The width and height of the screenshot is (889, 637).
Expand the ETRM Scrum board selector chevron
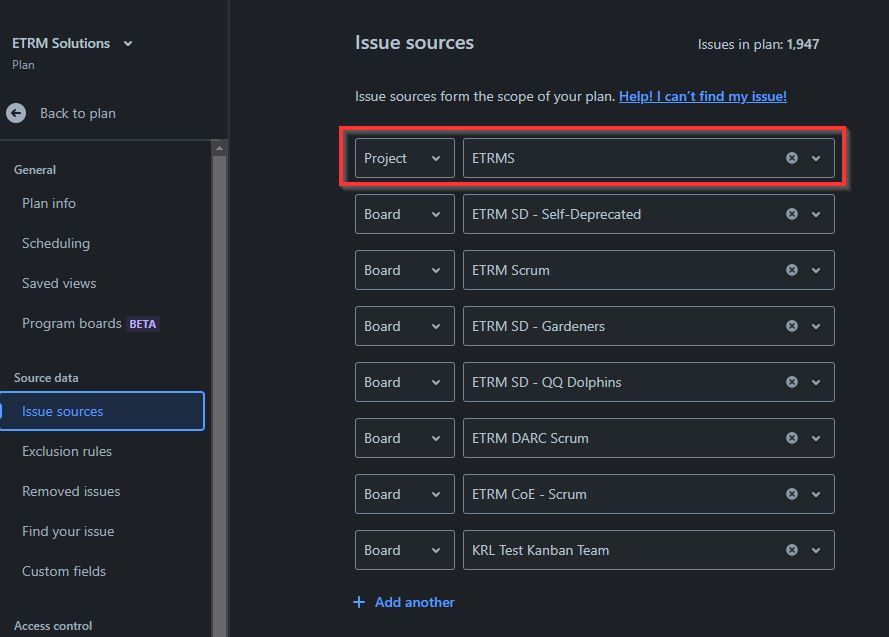[816, 270]
